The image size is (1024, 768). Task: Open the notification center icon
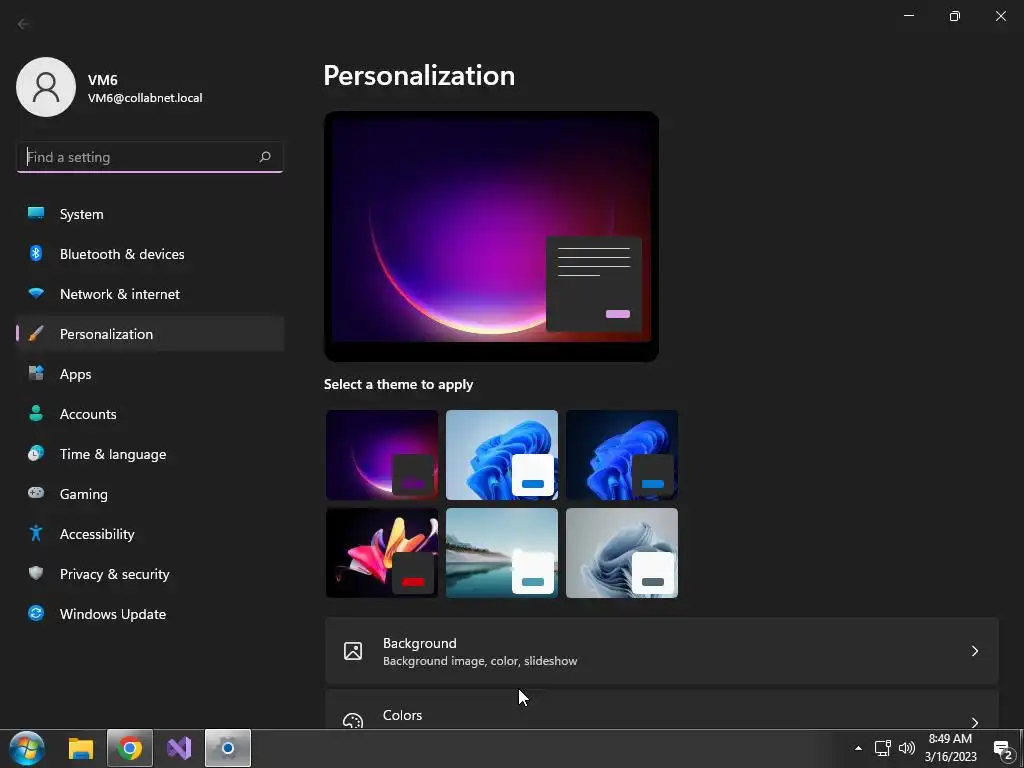[1004, 750]
